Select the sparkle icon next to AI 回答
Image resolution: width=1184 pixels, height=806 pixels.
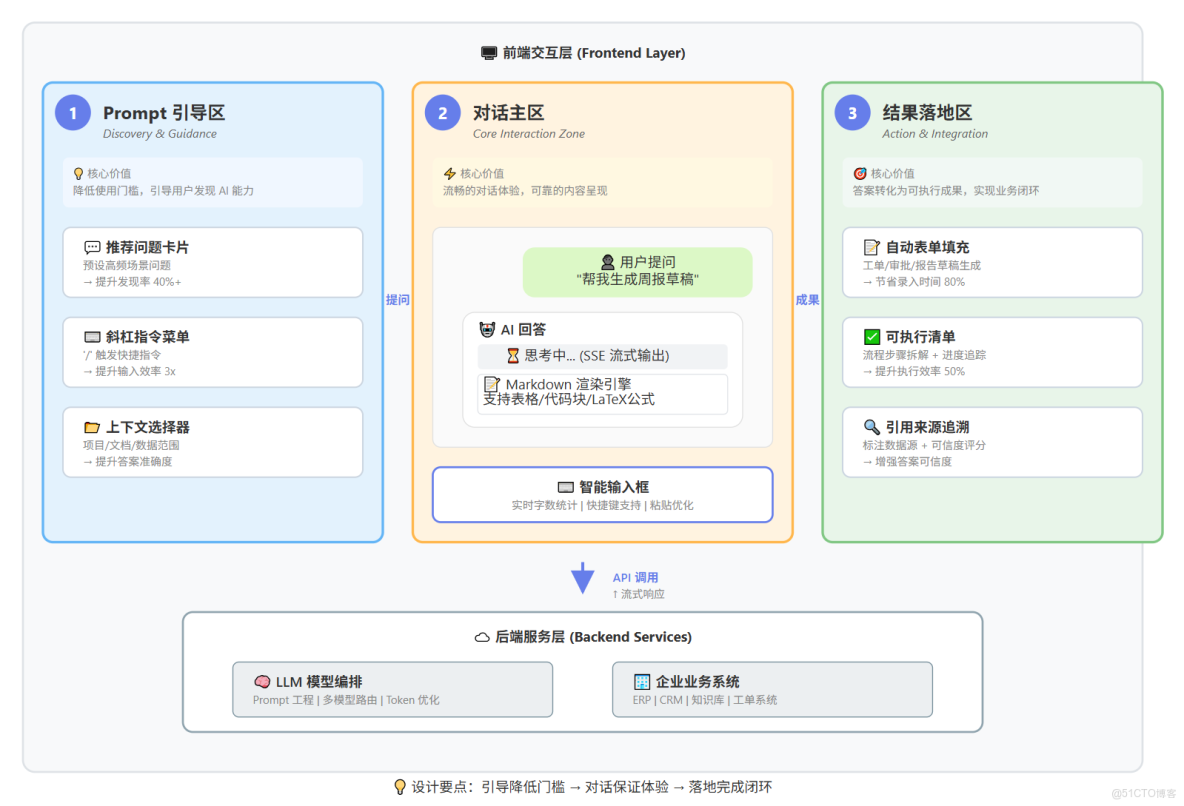pos(487,329)
